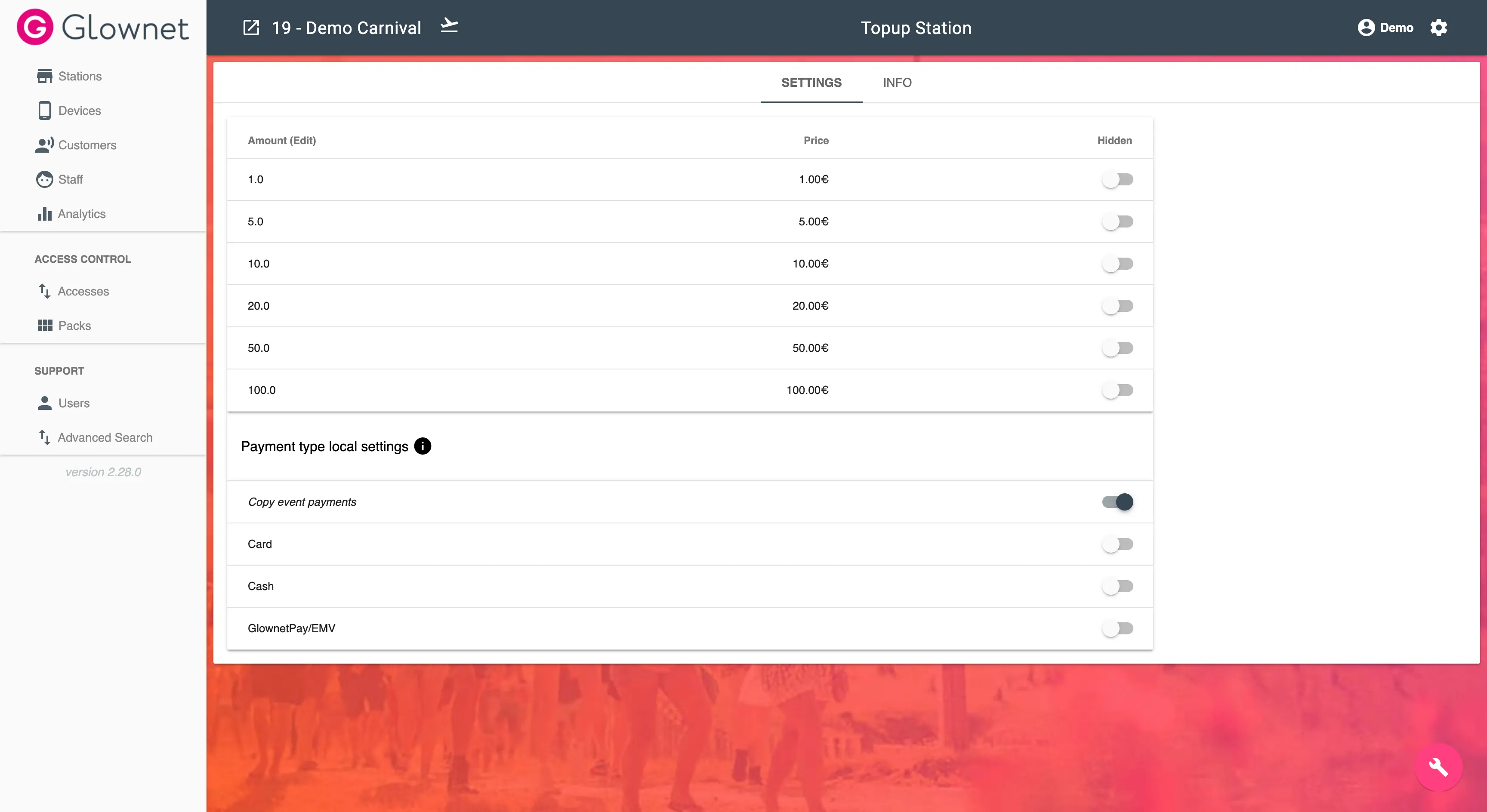This screenshot has height=812, width=1487.
Task: Enable the GlownetPay/EMV switch
Action: point(1117,628)
